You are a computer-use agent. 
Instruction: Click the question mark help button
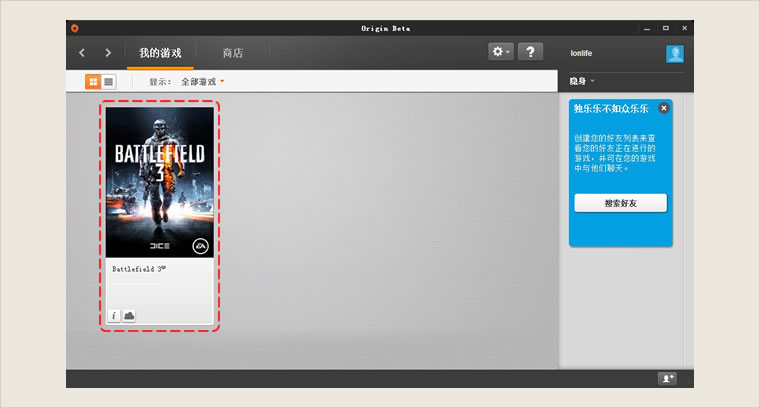pos(530,51)
